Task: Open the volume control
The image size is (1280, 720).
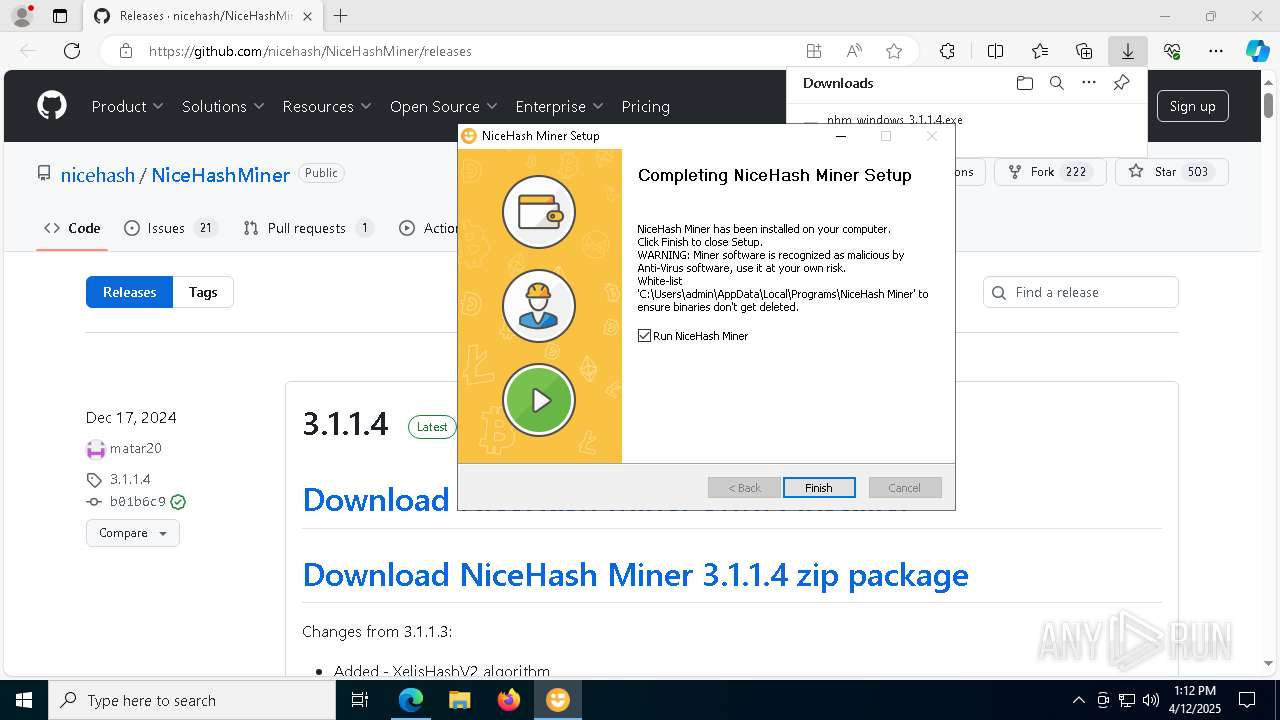Action: pos(1150,700)
